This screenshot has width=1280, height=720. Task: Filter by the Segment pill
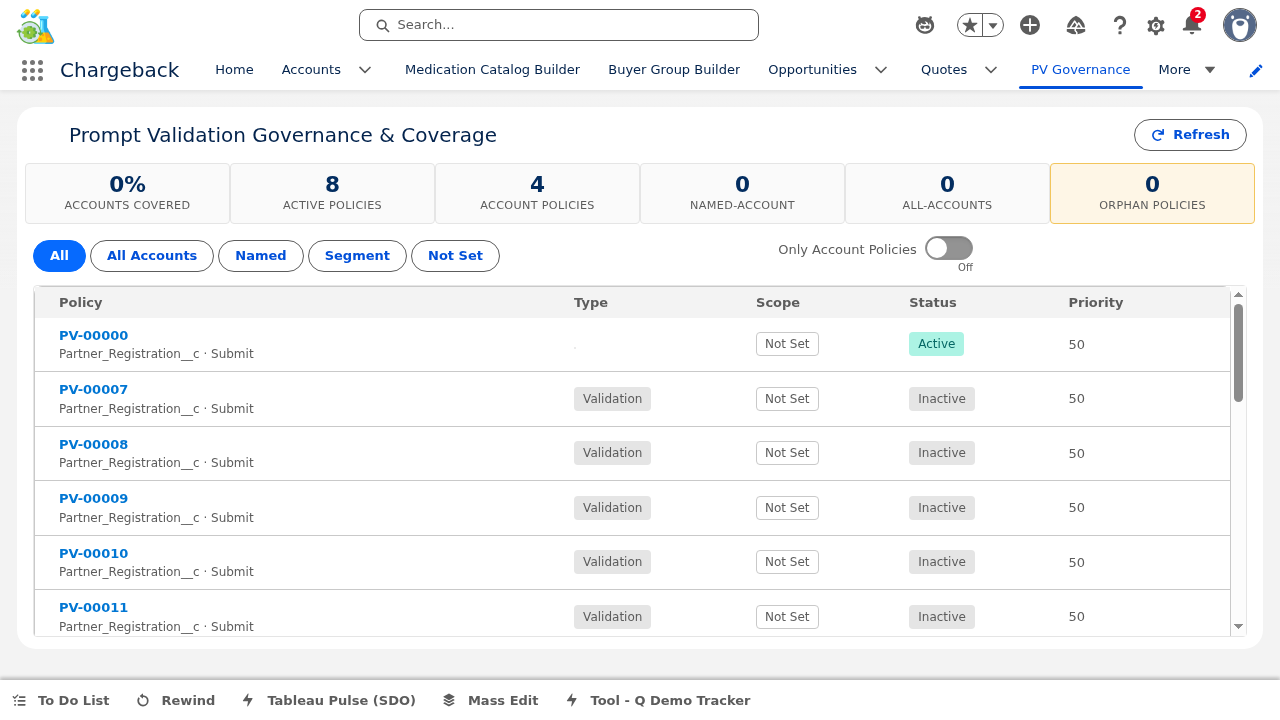click(357, 256)
